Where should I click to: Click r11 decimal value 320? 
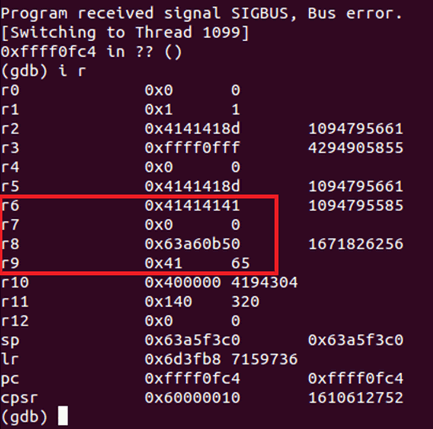tap(245, 302)
